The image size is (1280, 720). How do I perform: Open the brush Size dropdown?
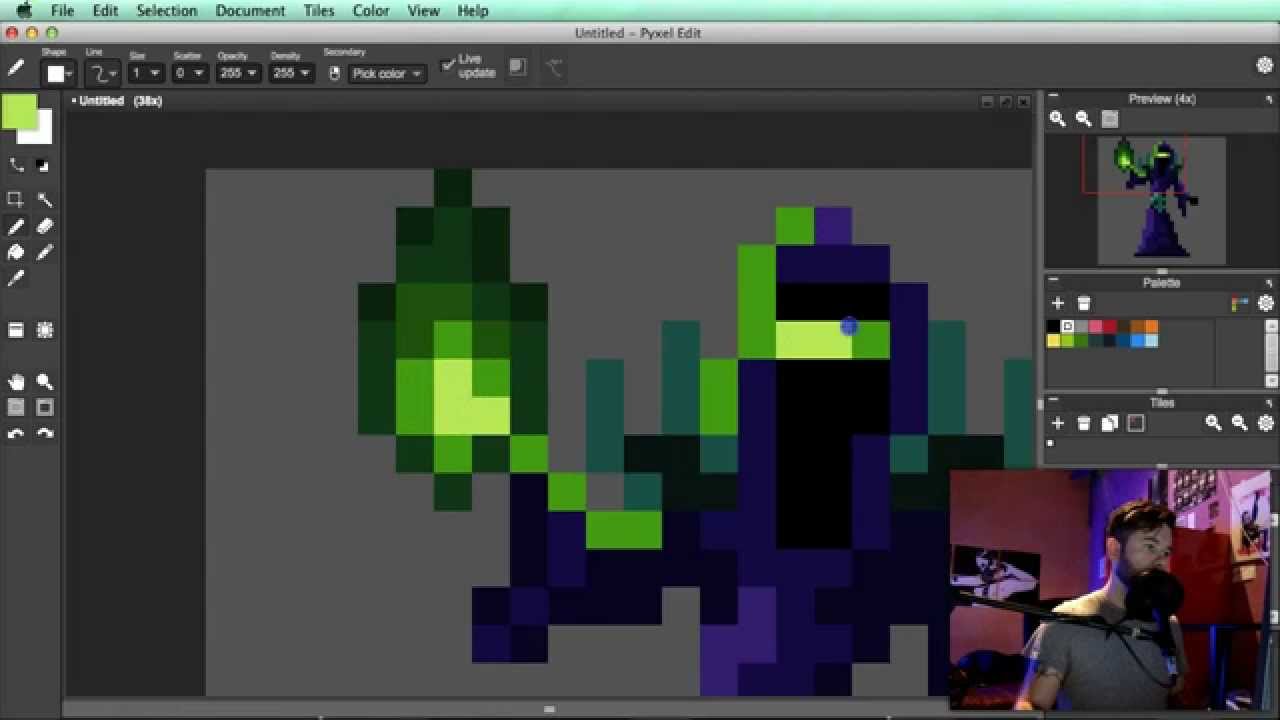click(145, 73)
